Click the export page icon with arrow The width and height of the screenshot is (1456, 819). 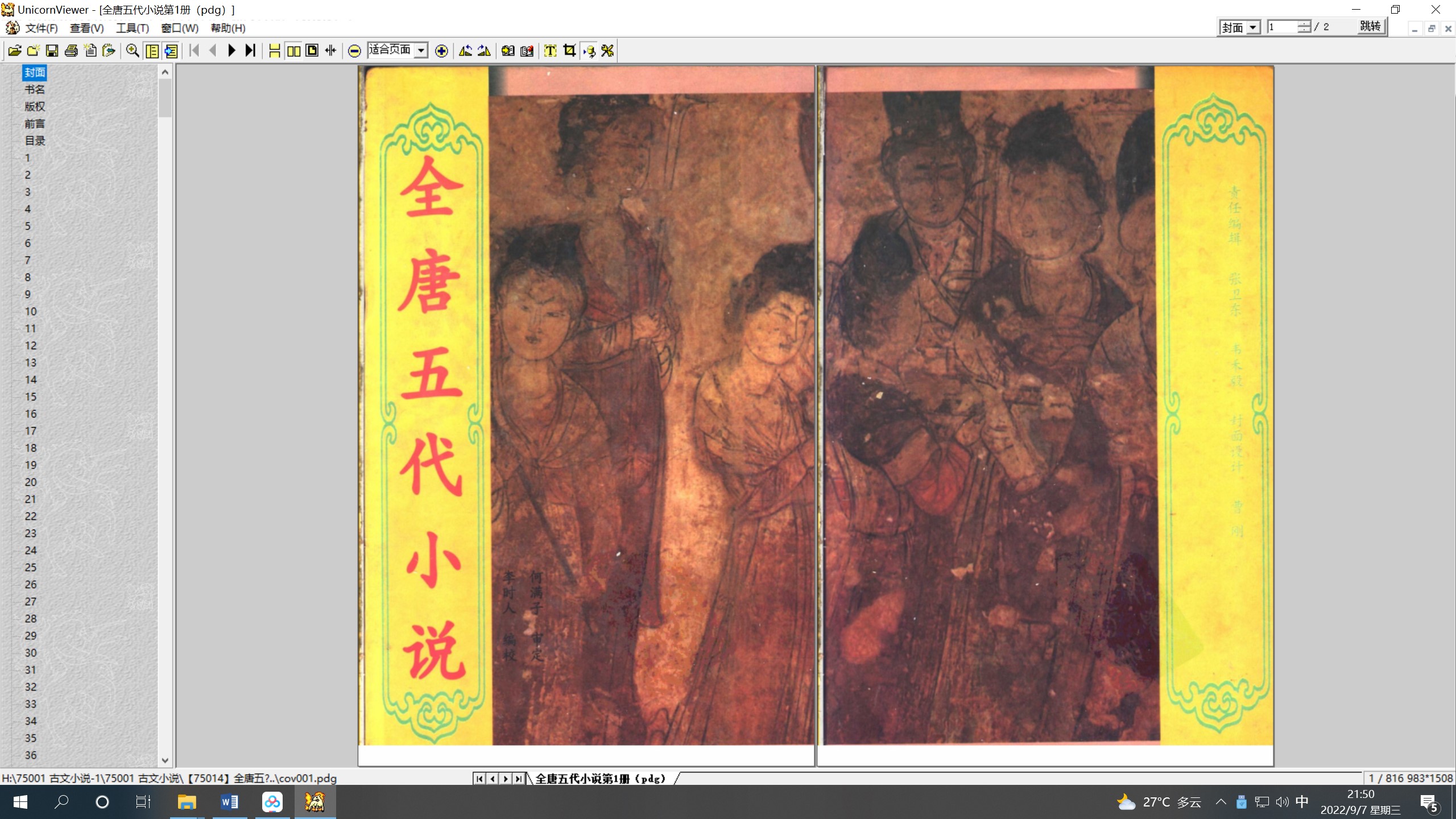[x=109, y=51]
